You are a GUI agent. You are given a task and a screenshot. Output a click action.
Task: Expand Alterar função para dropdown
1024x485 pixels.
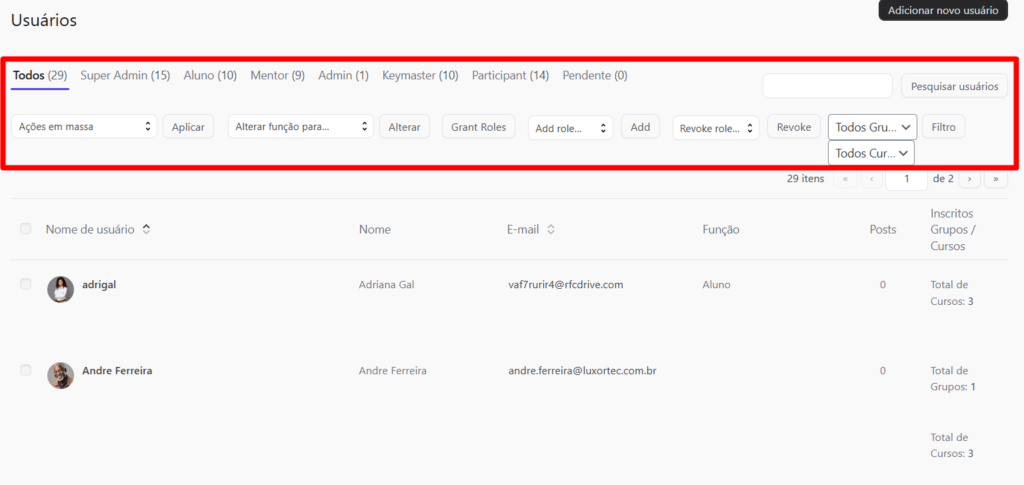coord(300,127)
